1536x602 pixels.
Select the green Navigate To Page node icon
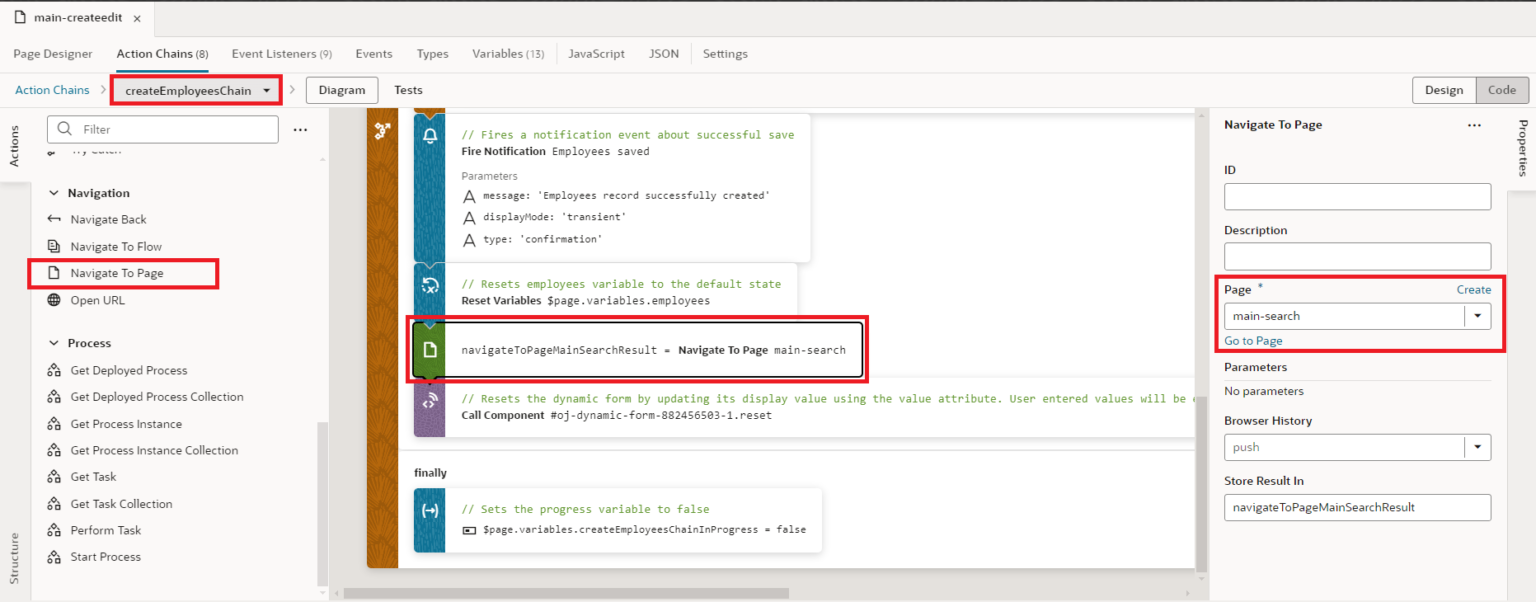[430, 350]
